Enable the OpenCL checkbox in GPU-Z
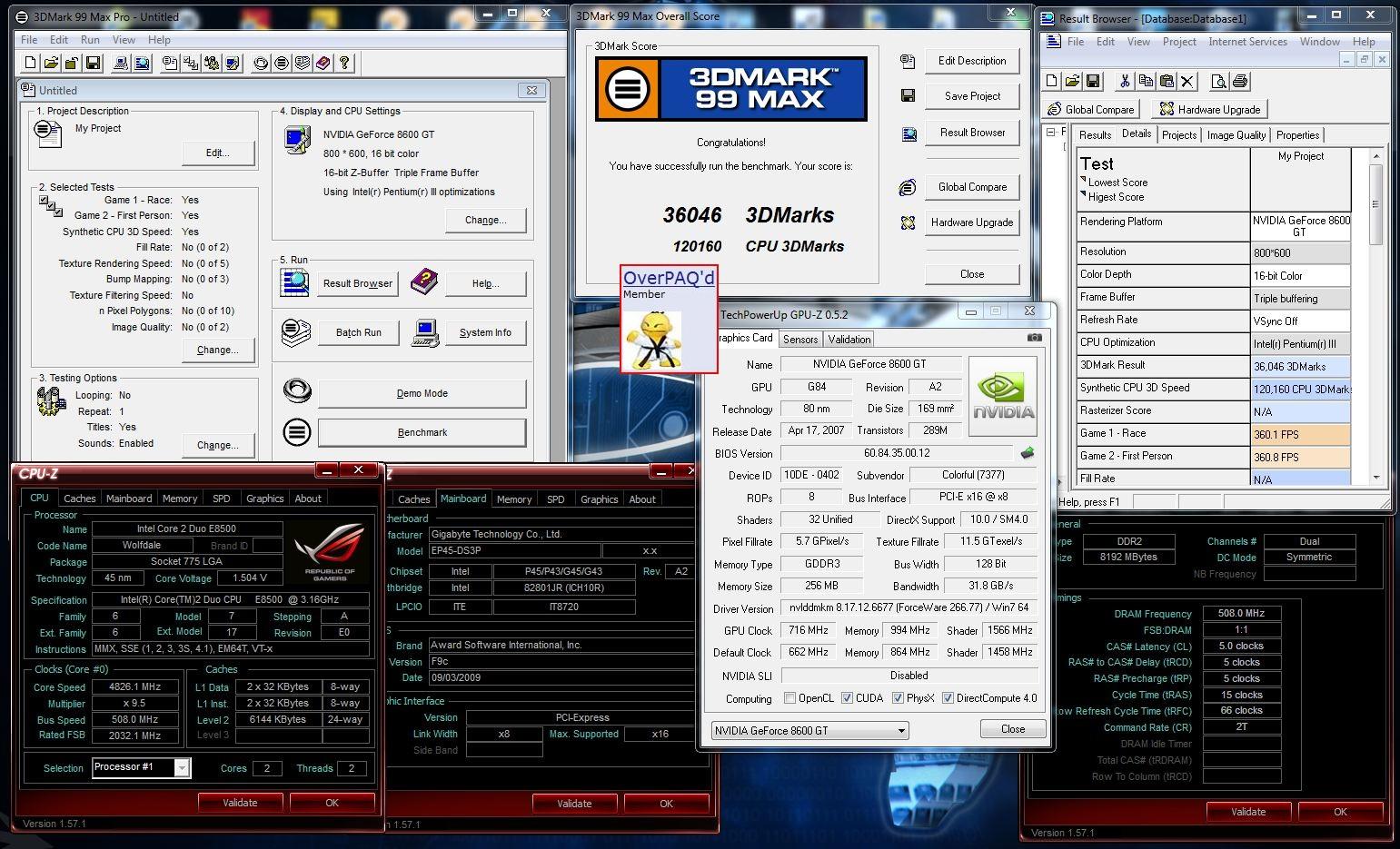The image size is (1400, 849). point(789,698)
